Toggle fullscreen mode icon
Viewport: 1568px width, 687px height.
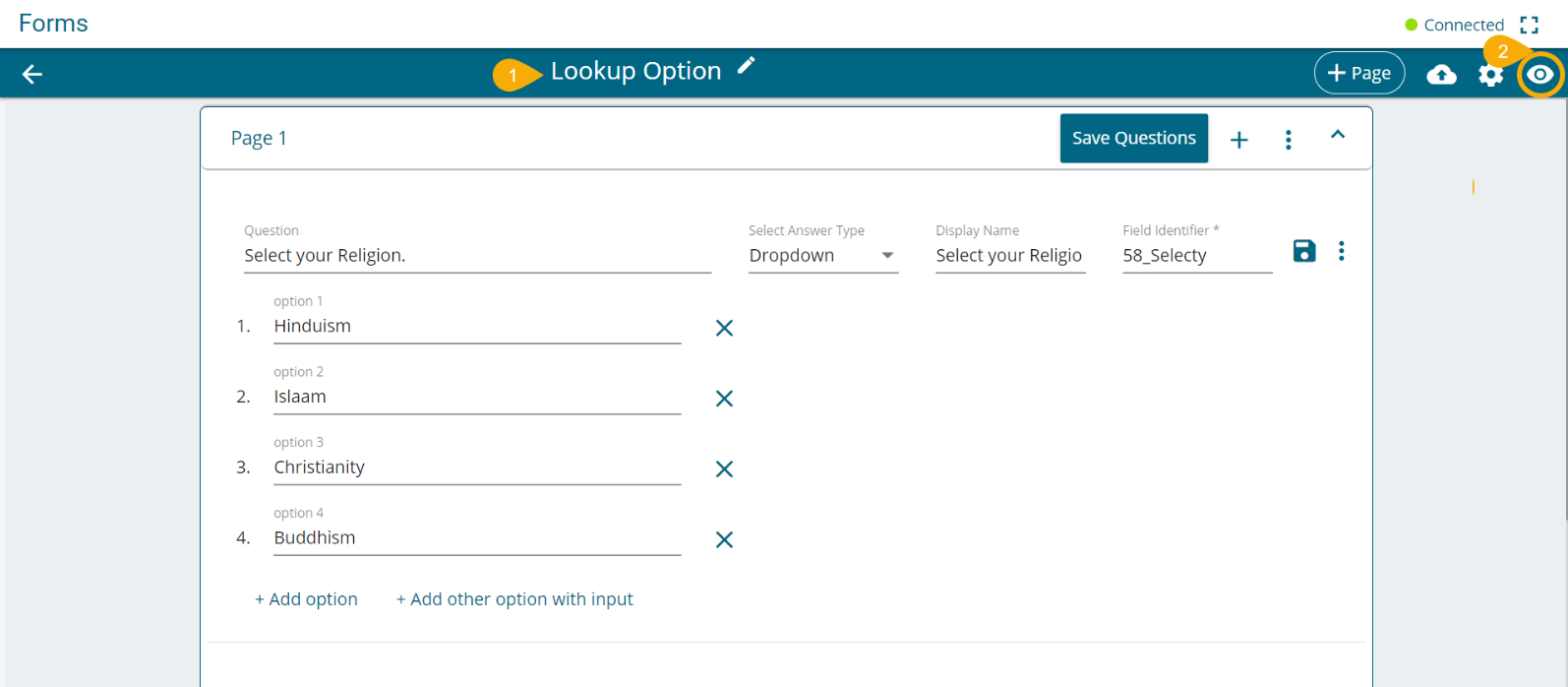[1529, 25]
